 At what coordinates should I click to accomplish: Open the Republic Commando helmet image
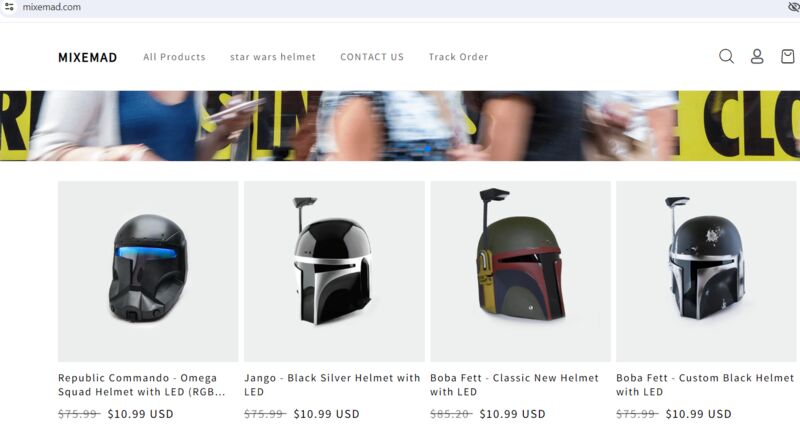point(148,271)
